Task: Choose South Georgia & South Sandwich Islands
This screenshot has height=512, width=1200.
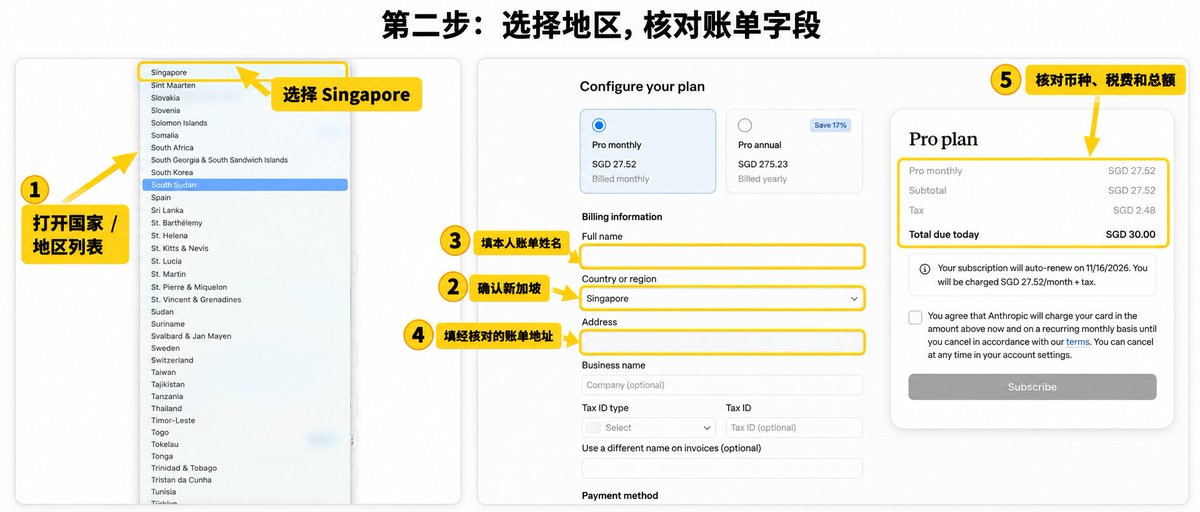Action: pos(219,160)
